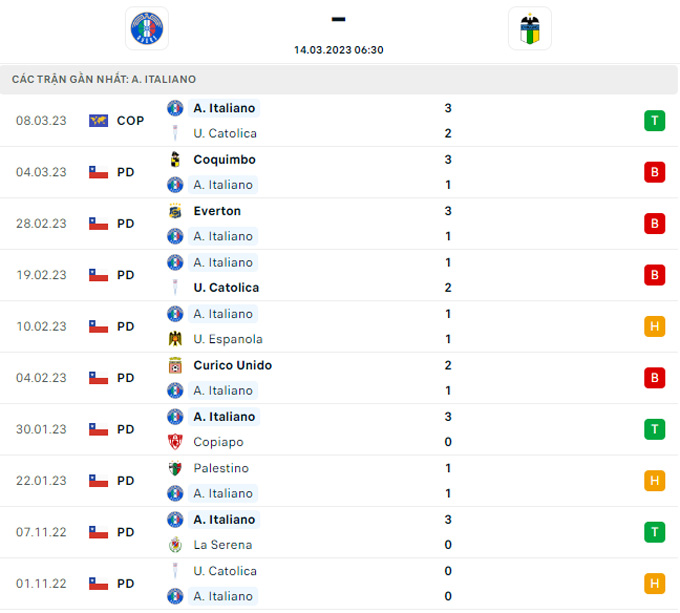This screenshot has width=680, height=613.
Task: Click the header Các trận gần nhất: A. Italiano
Action: point(104,79)
